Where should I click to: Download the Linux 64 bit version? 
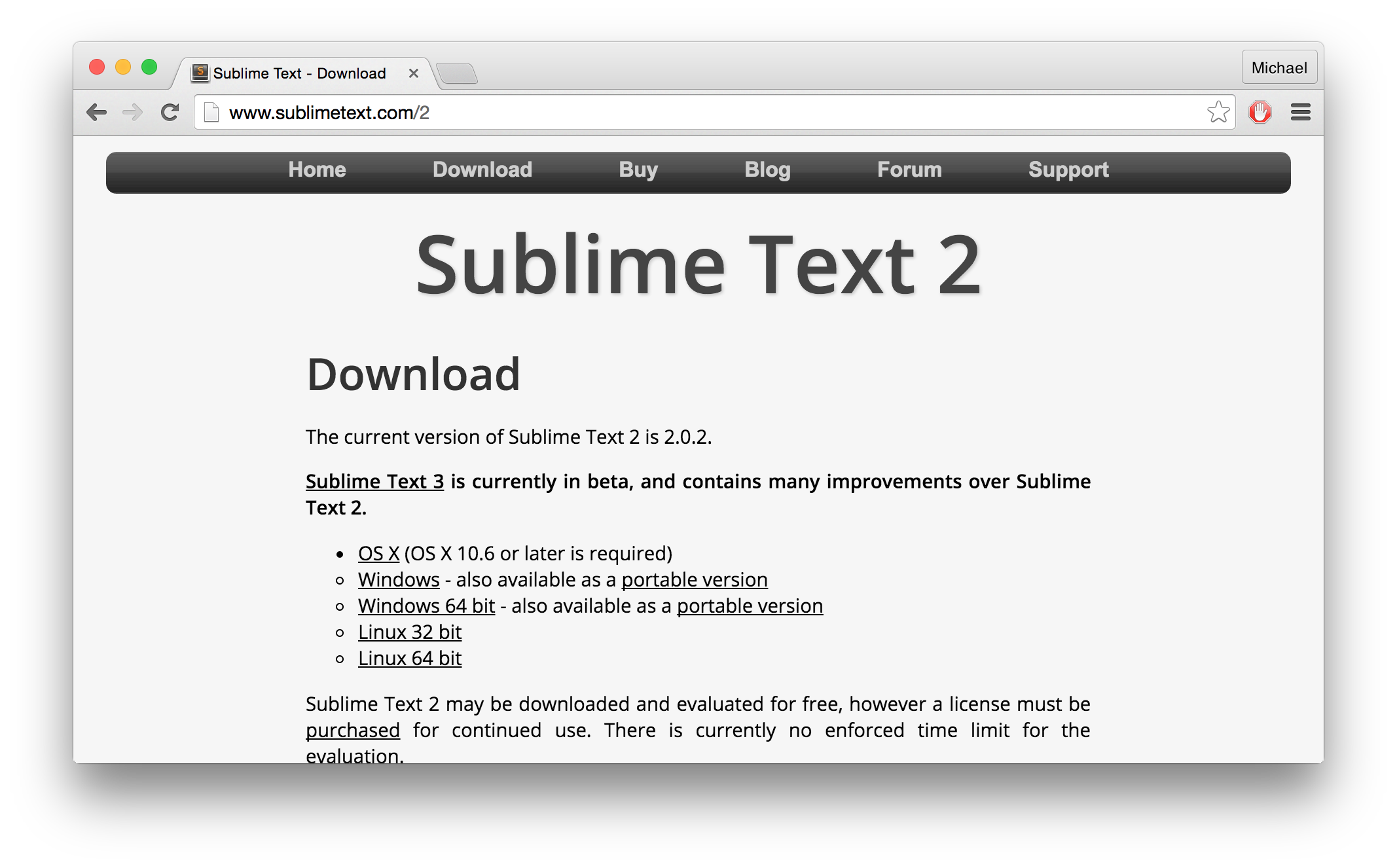pyautogui.click(x=410, y=658)
